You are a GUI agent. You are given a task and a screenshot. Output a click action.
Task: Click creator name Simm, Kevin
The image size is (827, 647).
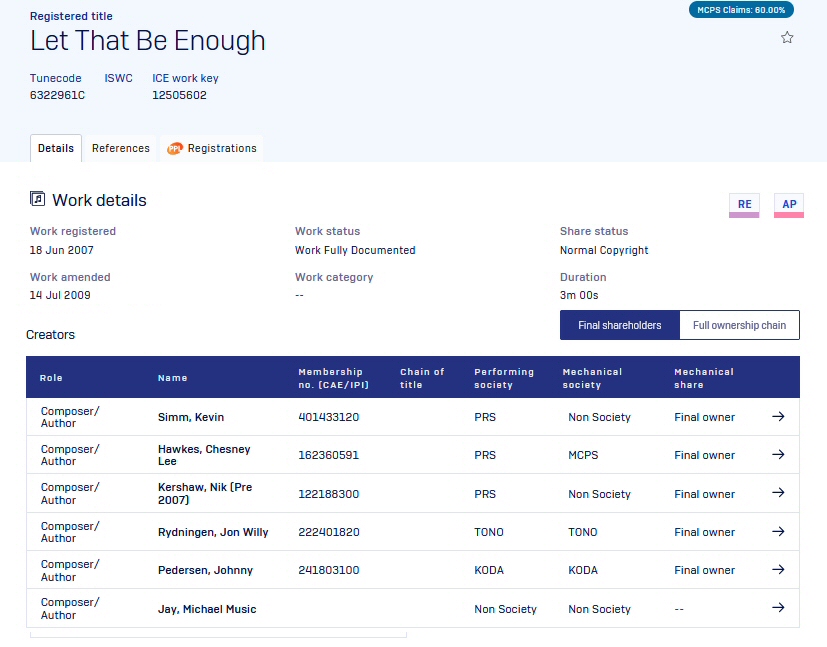pyautogui.click(x=191, y=417)
